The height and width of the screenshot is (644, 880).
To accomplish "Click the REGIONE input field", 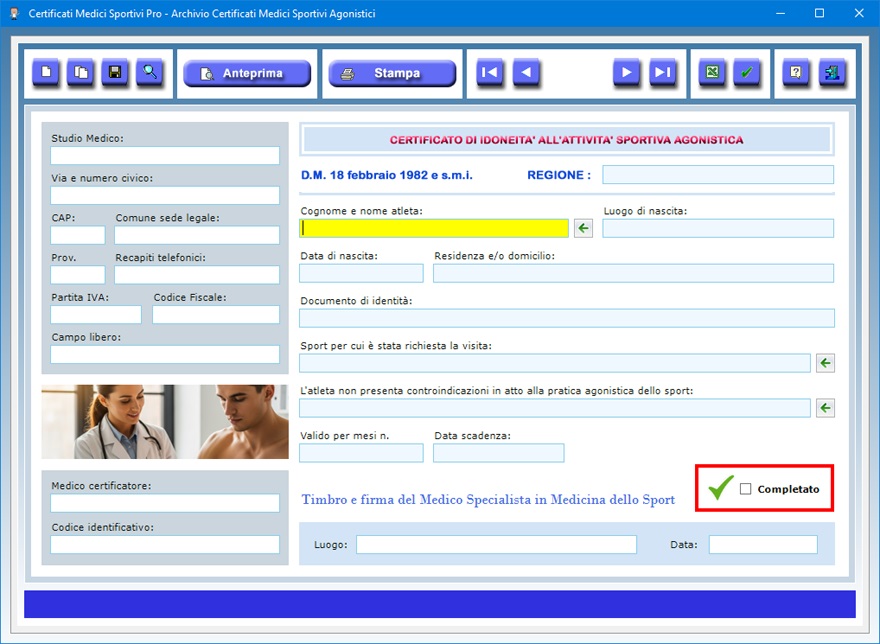I will point(717,175).
